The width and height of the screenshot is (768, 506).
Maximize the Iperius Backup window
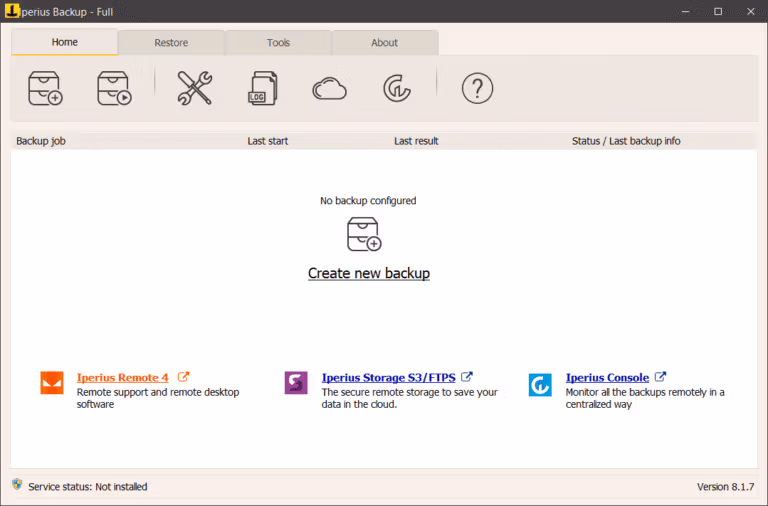pos(718,11)
